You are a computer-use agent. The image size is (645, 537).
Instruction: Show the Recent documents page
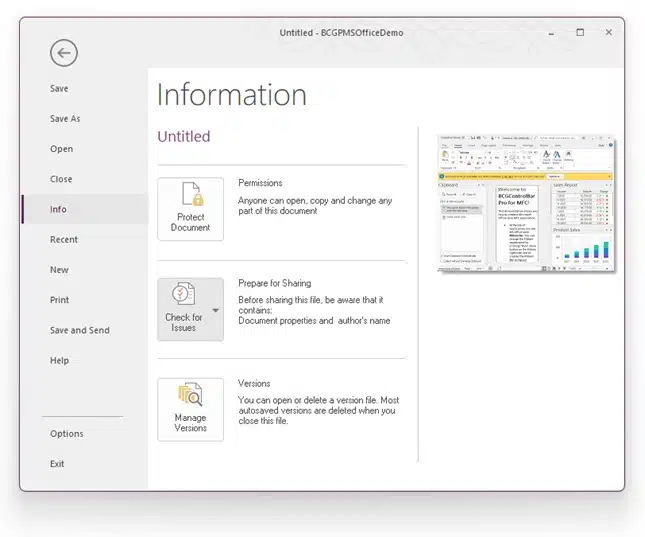point(64,239)
